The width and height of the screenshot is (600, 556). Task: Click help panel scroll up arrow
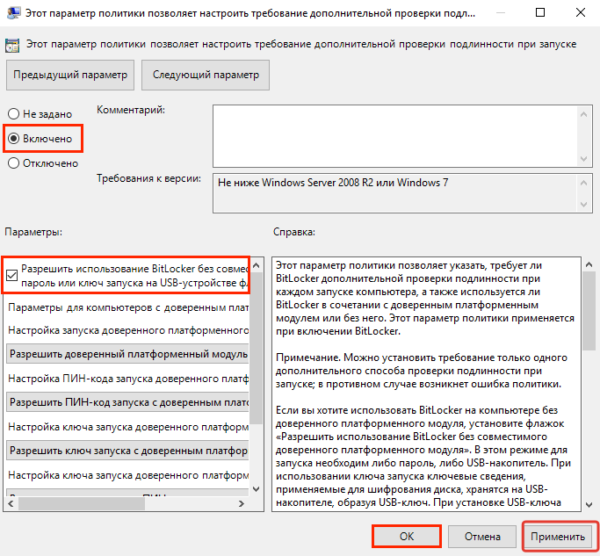pos(589,264)
